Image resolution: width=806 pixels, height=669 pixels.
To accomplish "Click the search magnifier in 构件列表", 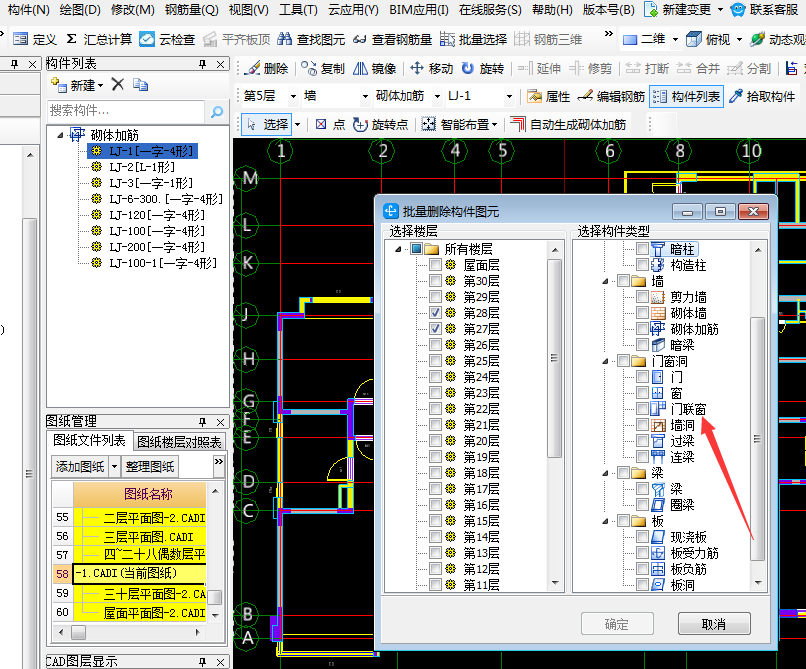I will click(x=217, y=111).
